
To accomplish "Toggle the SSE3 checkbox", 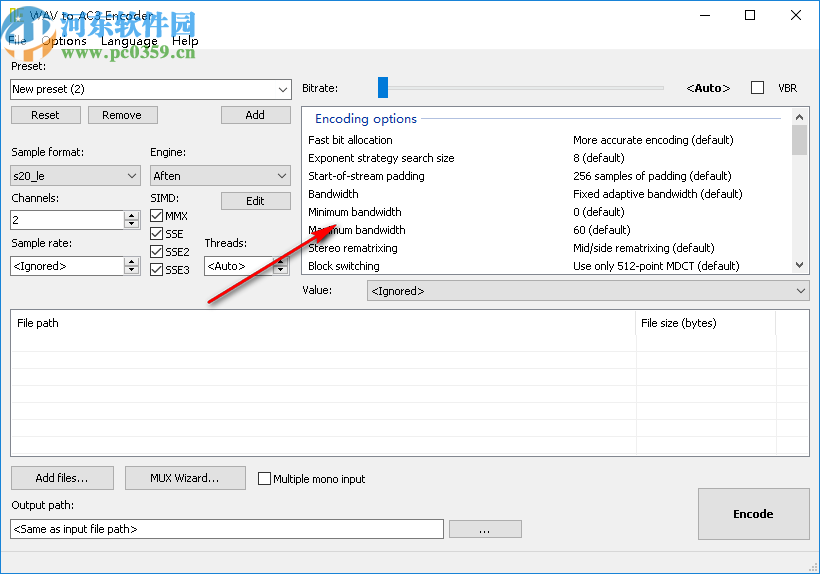I will click(156, 270).
